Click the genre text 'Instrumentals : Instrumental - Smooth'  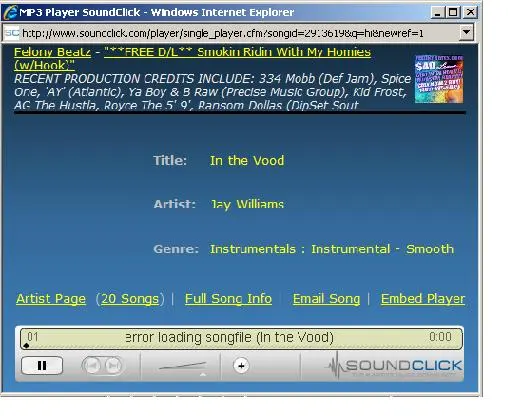tap(332, 249)
